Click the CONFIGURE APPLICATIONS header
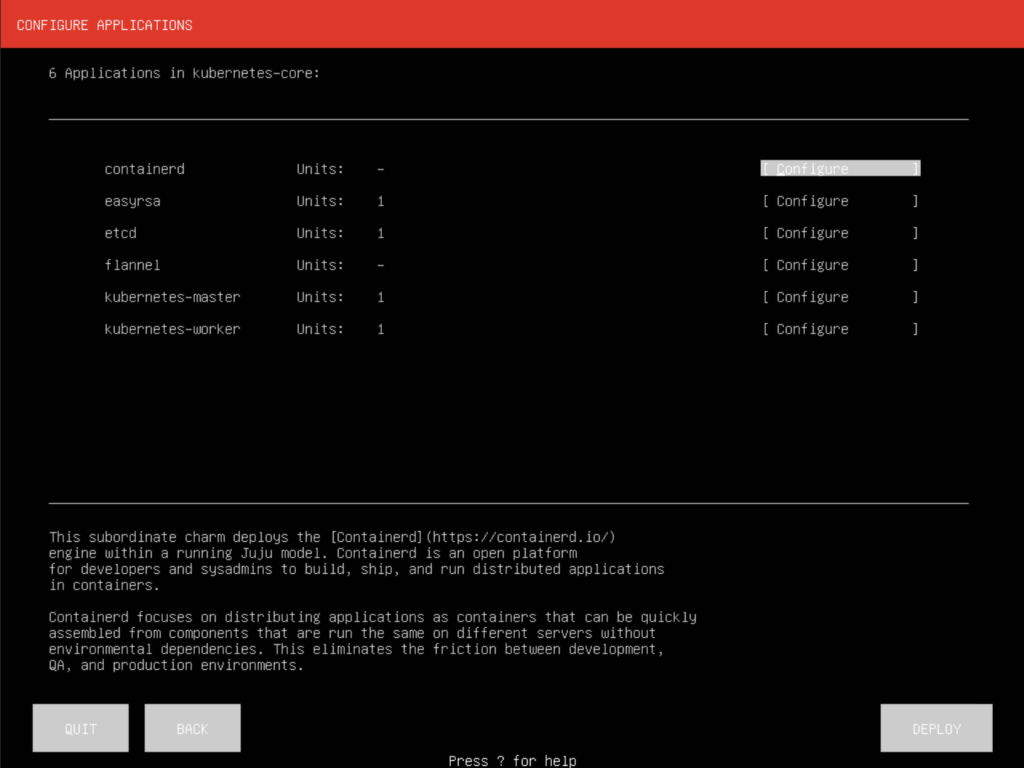The width and height of the screenshot is (1024, 768). point(104,25)
